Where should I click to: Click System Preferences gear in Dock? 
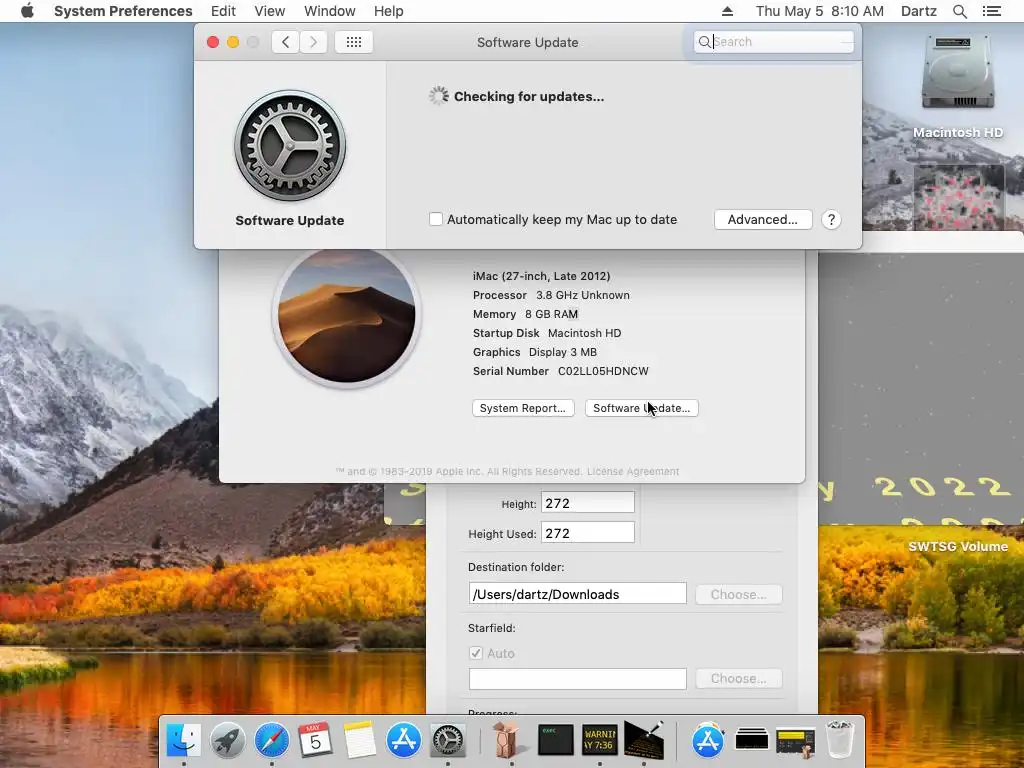pyautogui.click(x=448, y=740)
